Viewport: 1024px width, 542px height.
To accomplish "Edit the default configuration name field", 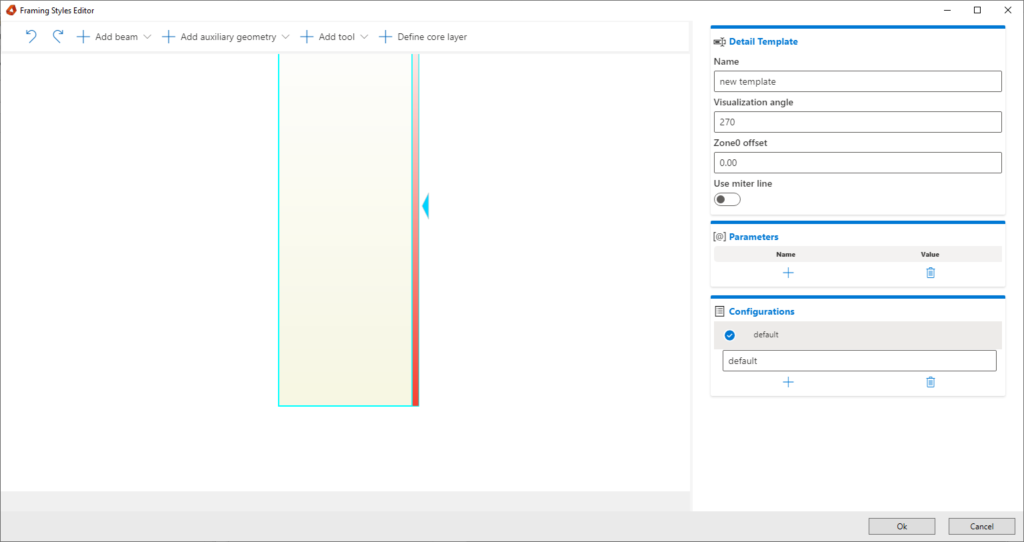I will tap(859, 361).
